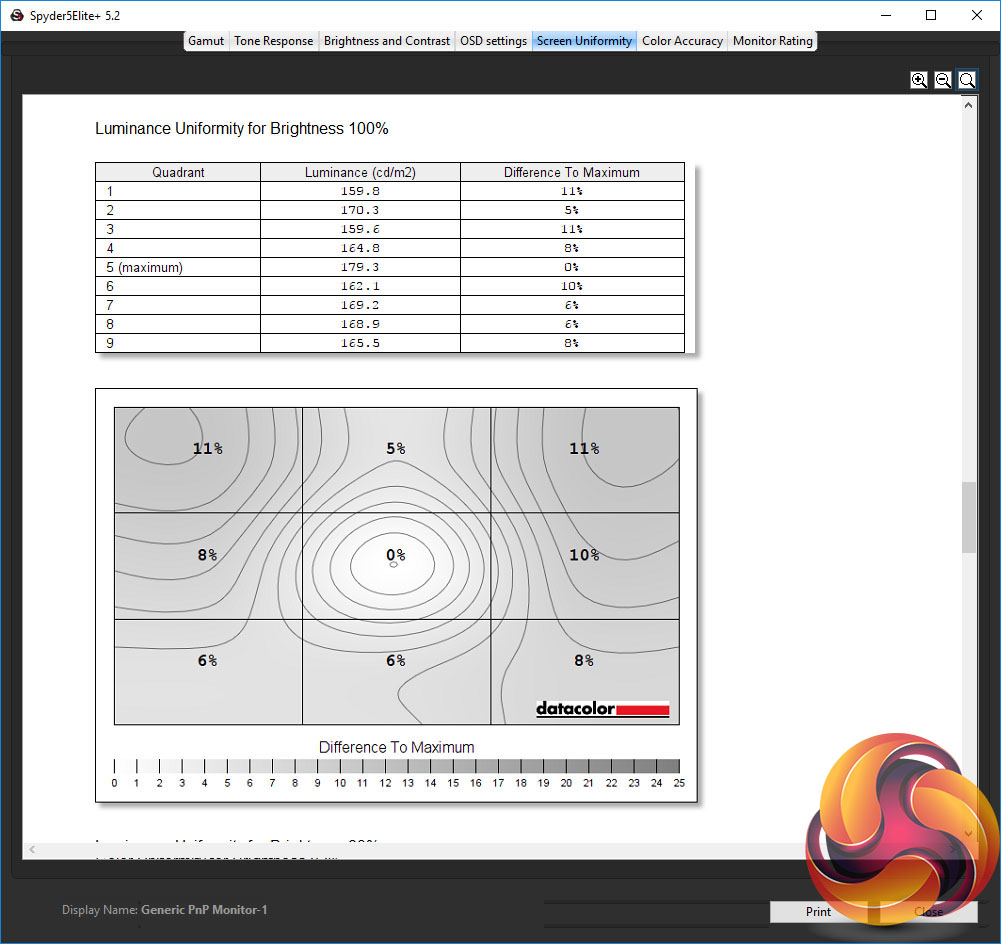Click the luminance value 179.3
Screen dimensions: 1001x944
pos(360,267)
